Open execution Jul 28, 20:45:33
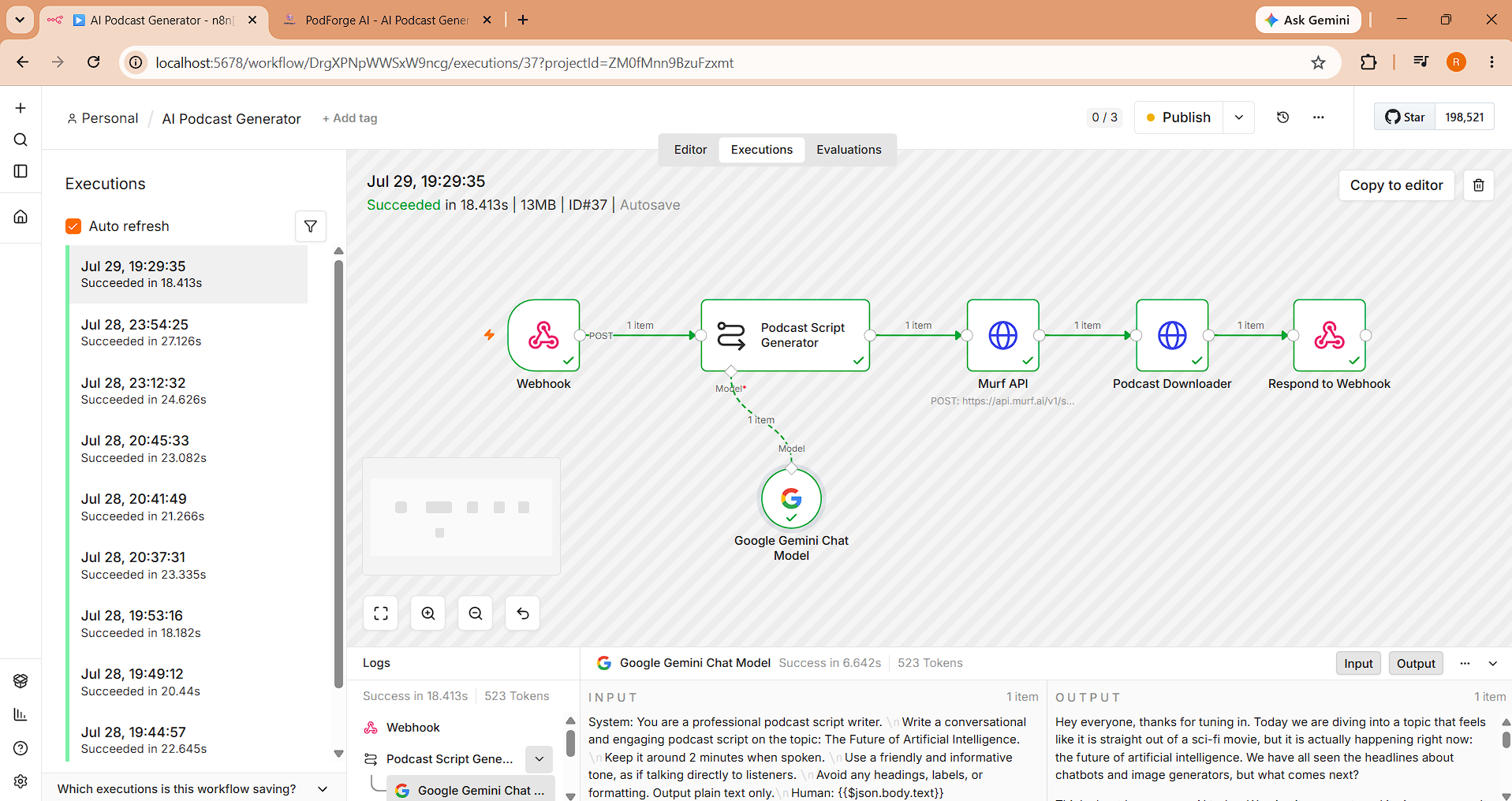The width and height of the screenshot is (1512, 801). click(188, 449)
